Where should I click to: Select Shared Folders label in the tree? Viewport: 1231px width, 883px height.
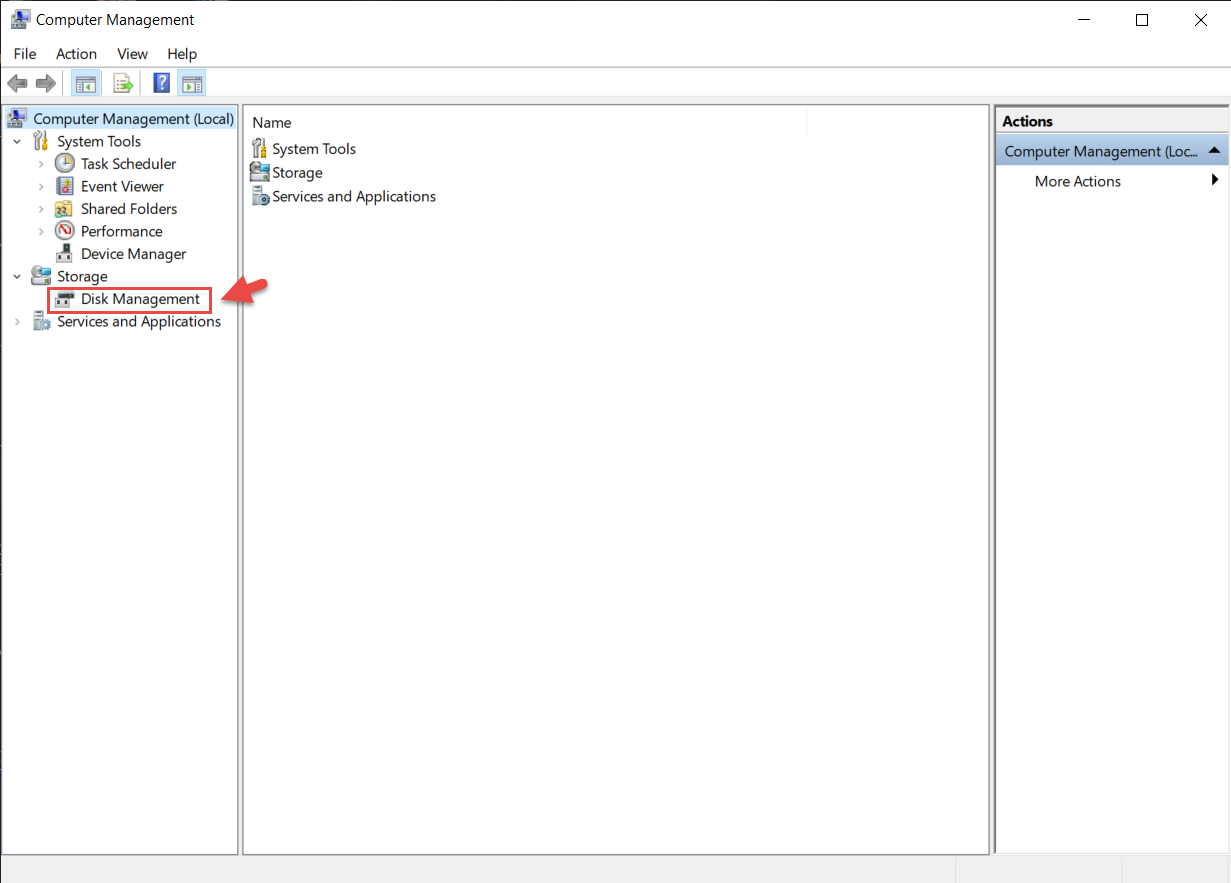pos(129,209)
